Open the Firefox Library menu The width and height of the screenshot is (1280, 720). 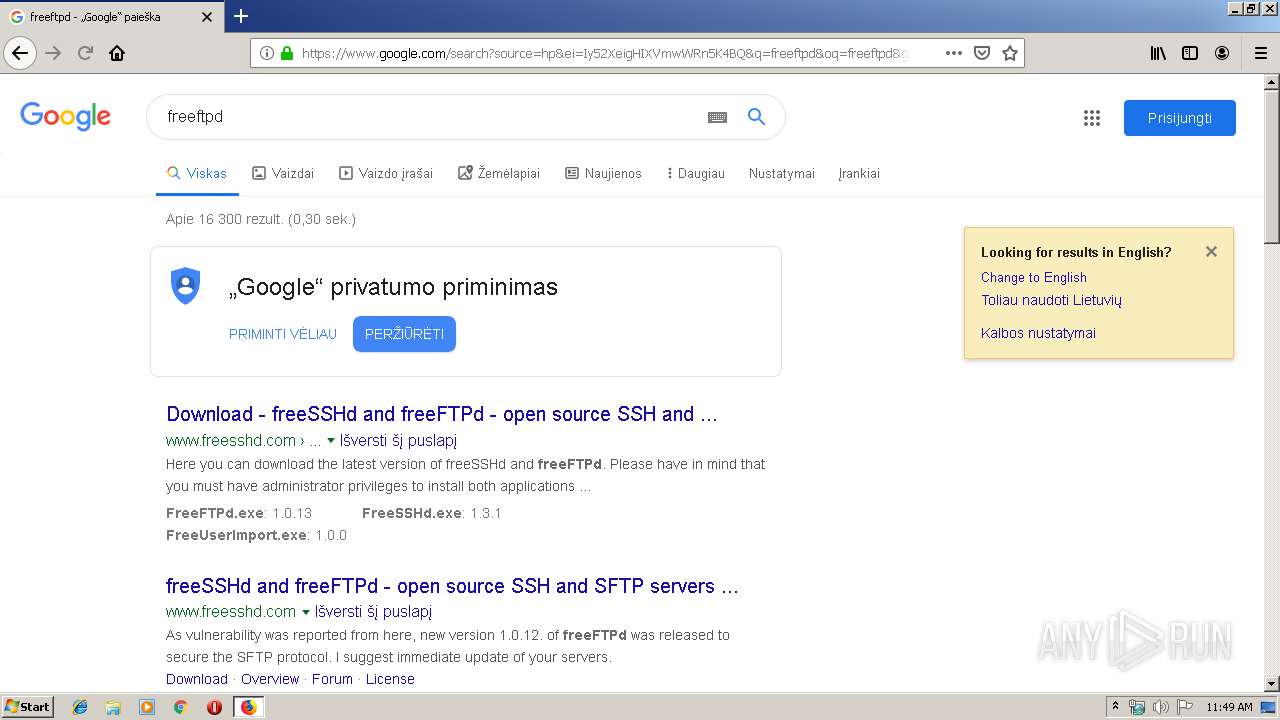1158,53
